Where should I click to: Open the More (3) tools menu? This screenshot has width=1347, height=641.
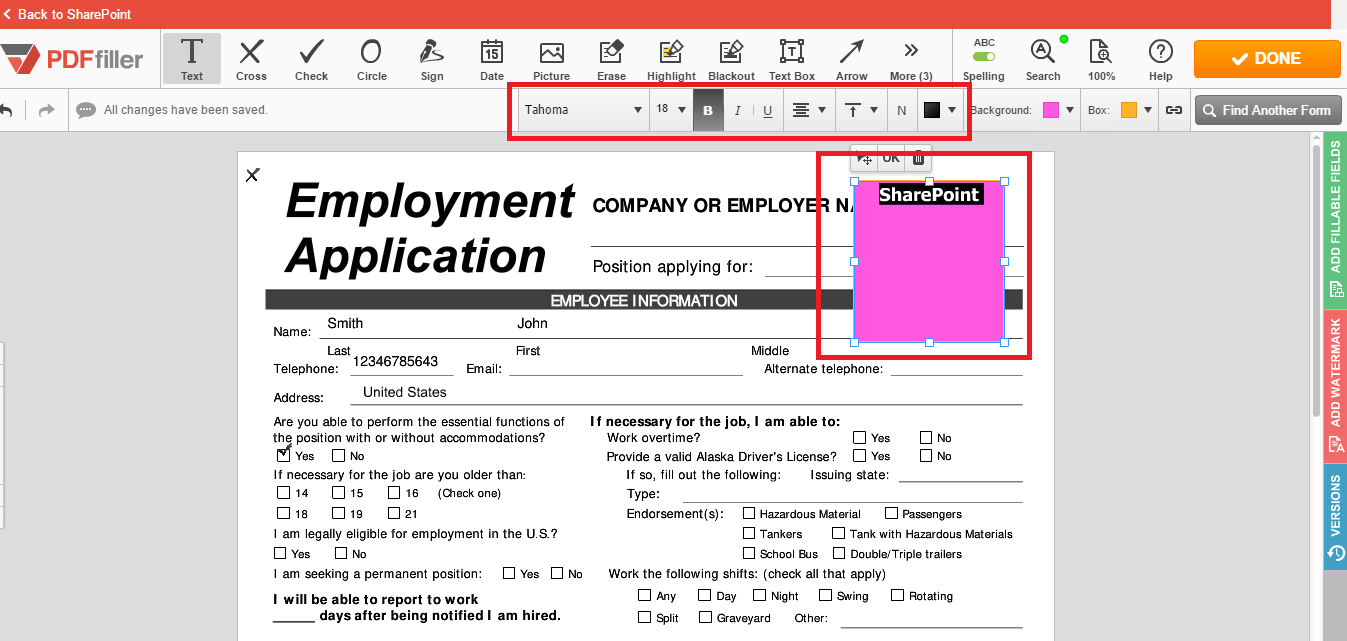click(x=911, y=58)
